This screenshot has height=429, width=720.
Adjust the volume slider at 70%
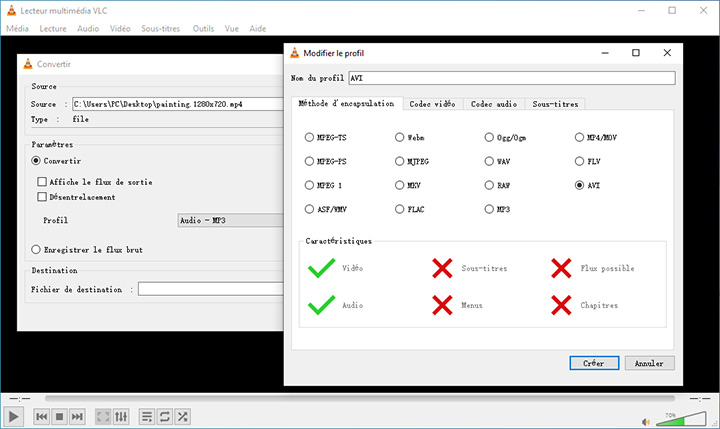point(681,419)
